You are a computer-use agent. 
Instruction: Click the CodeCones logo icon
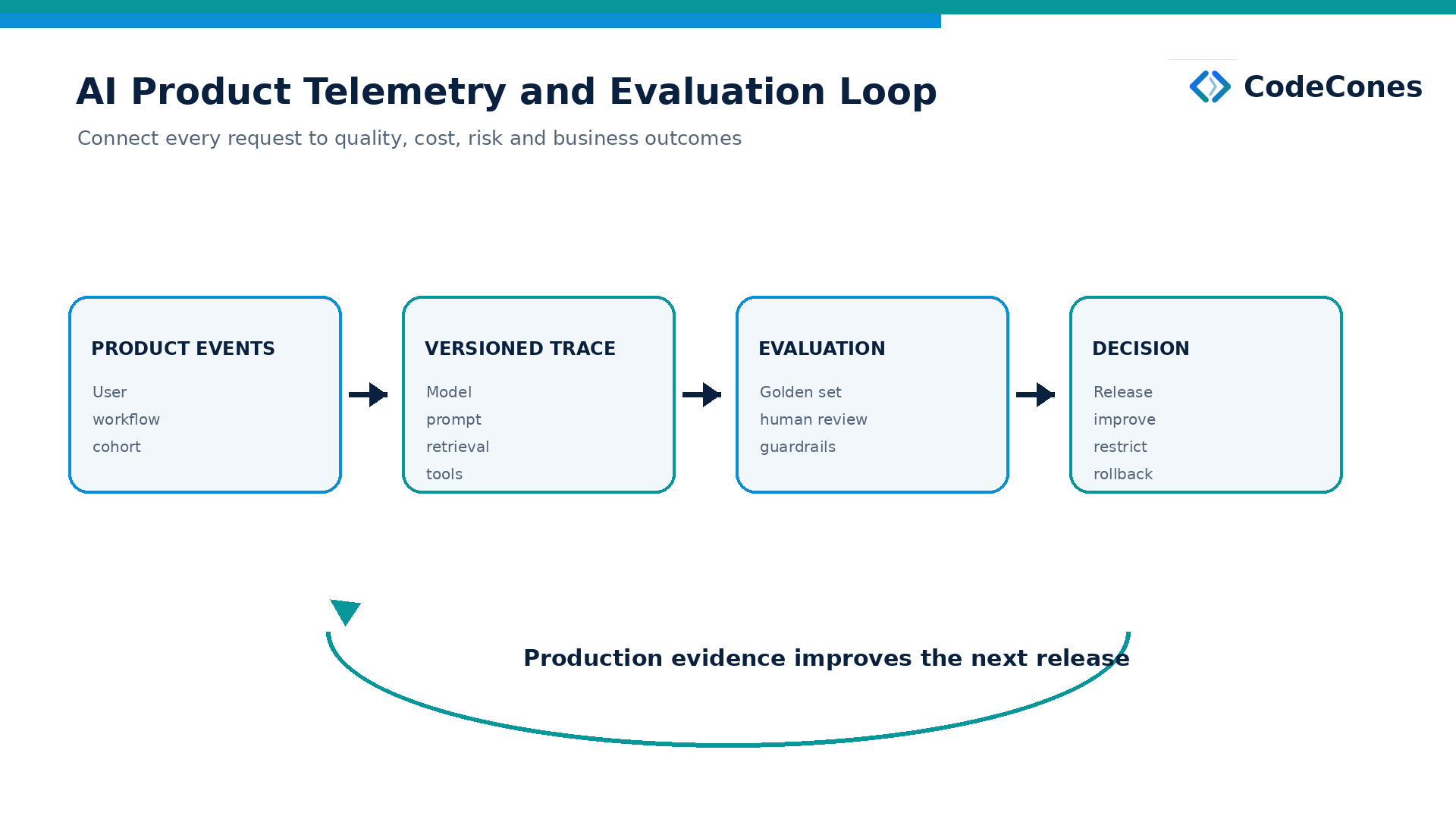[x=1210, y=86]
